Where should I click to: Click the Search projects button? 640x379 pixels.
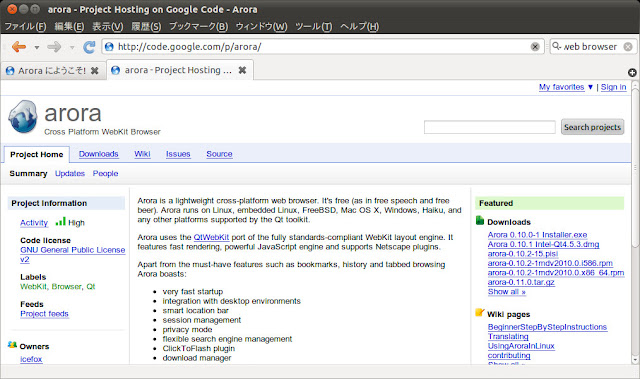point(592,127)
